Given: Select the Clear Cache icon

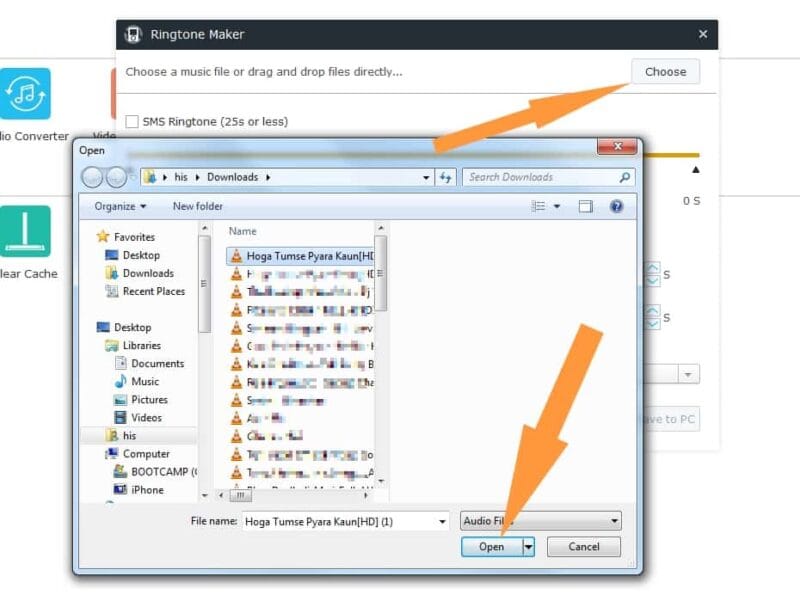Looking at the screenshot, I should pyautogui.click(x=25, y=231).
